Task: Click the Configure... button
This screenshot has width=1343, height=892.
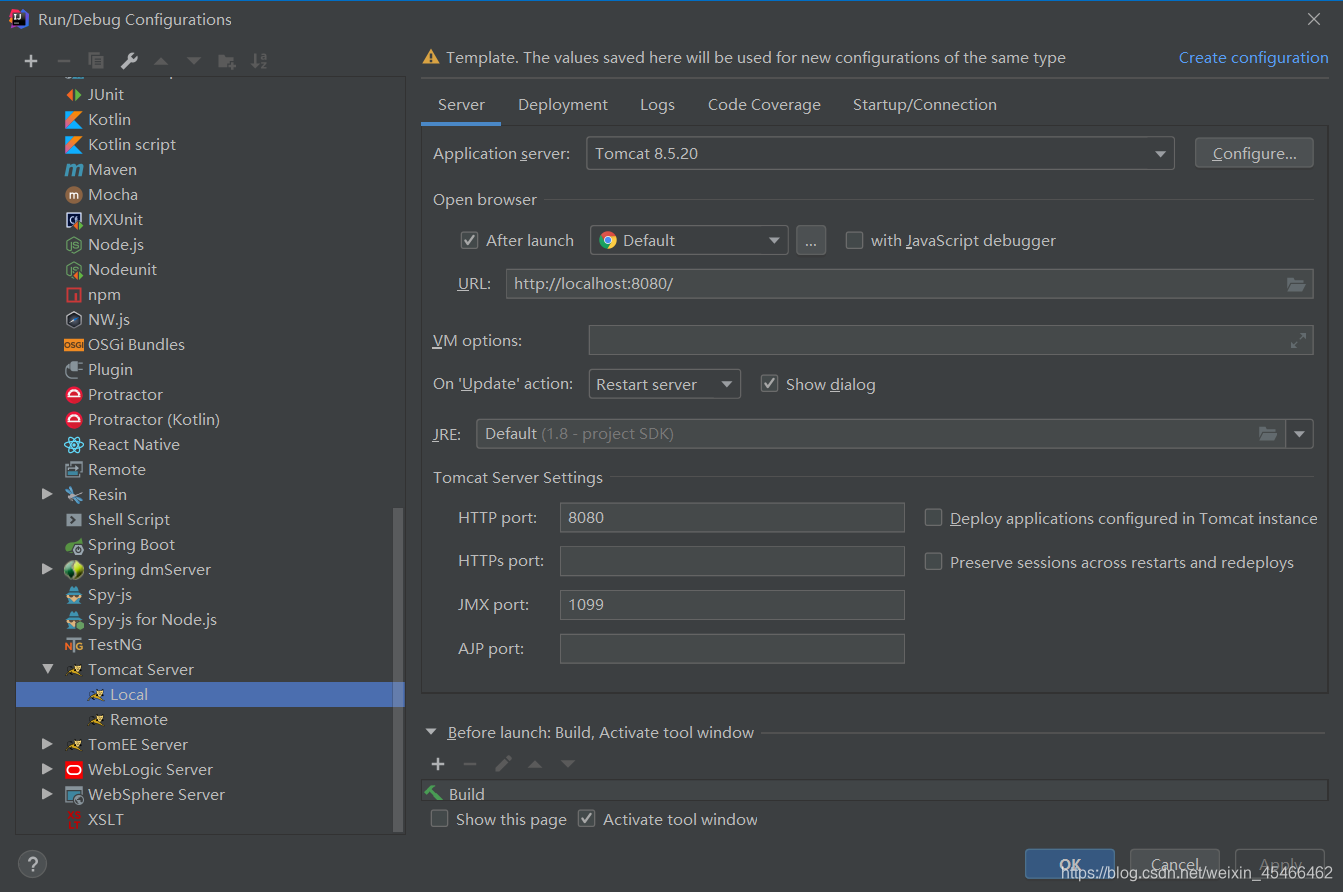Action: [x=1254, y=153]
